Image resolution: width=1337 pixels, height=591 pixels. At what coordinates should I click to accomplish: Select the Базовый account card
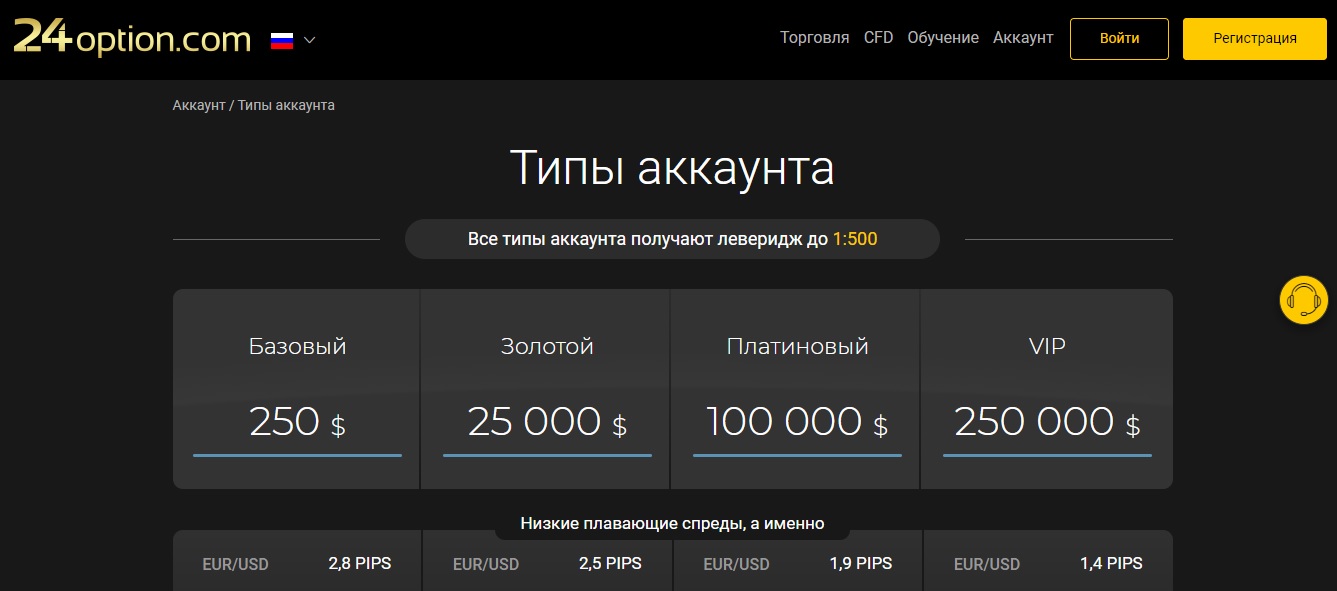pos(297,388)
